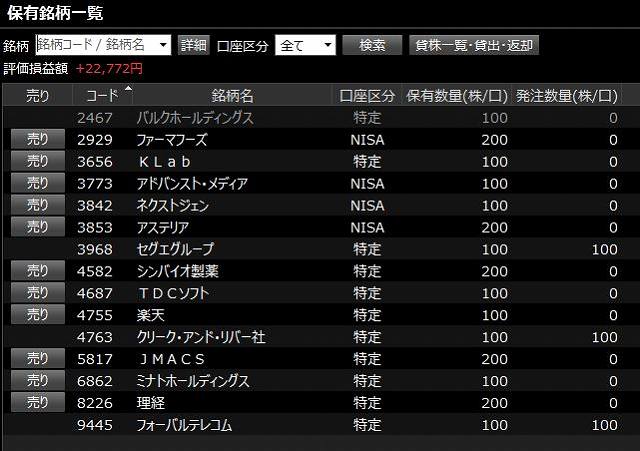Screen dimensions: 640x451
Task: Select 理経 stock name
Action: click(151, 403)
